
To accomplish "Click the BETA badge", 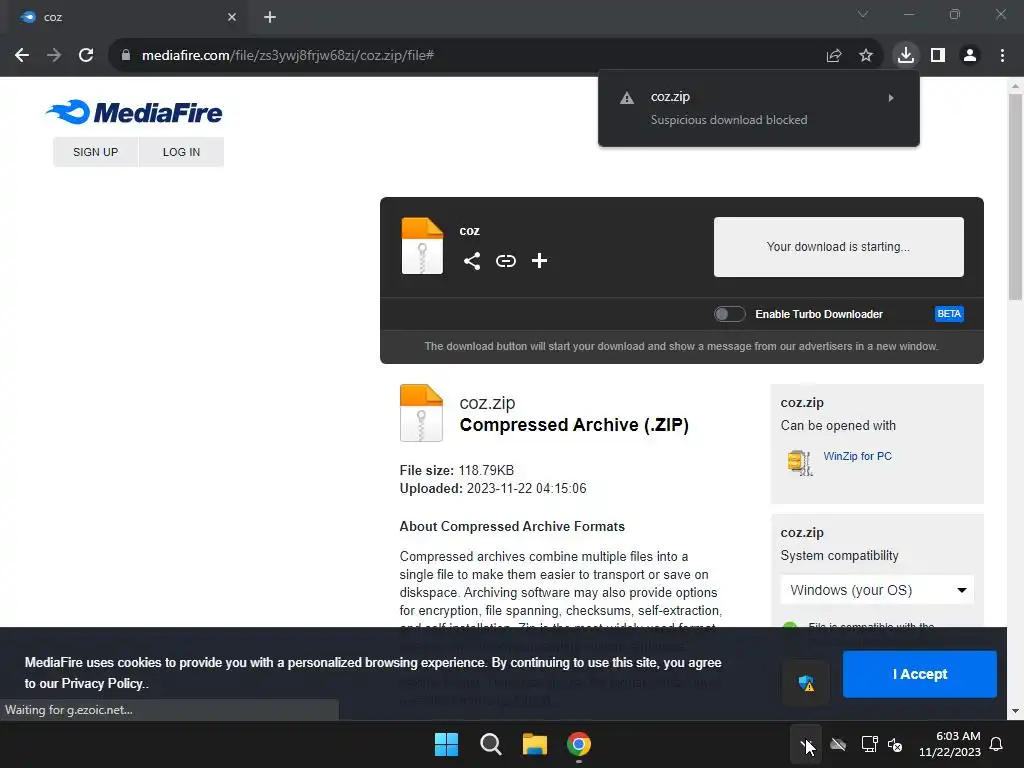I will pyautogui.click(x=949, y=314).
